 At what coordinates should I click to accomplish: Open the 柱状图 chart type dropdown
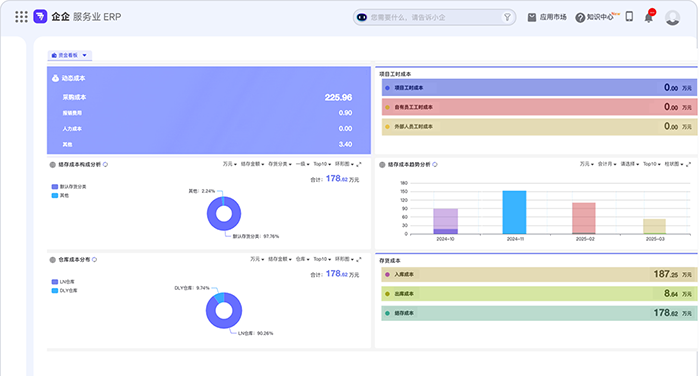pyautogui.click(x=674, y=164)
